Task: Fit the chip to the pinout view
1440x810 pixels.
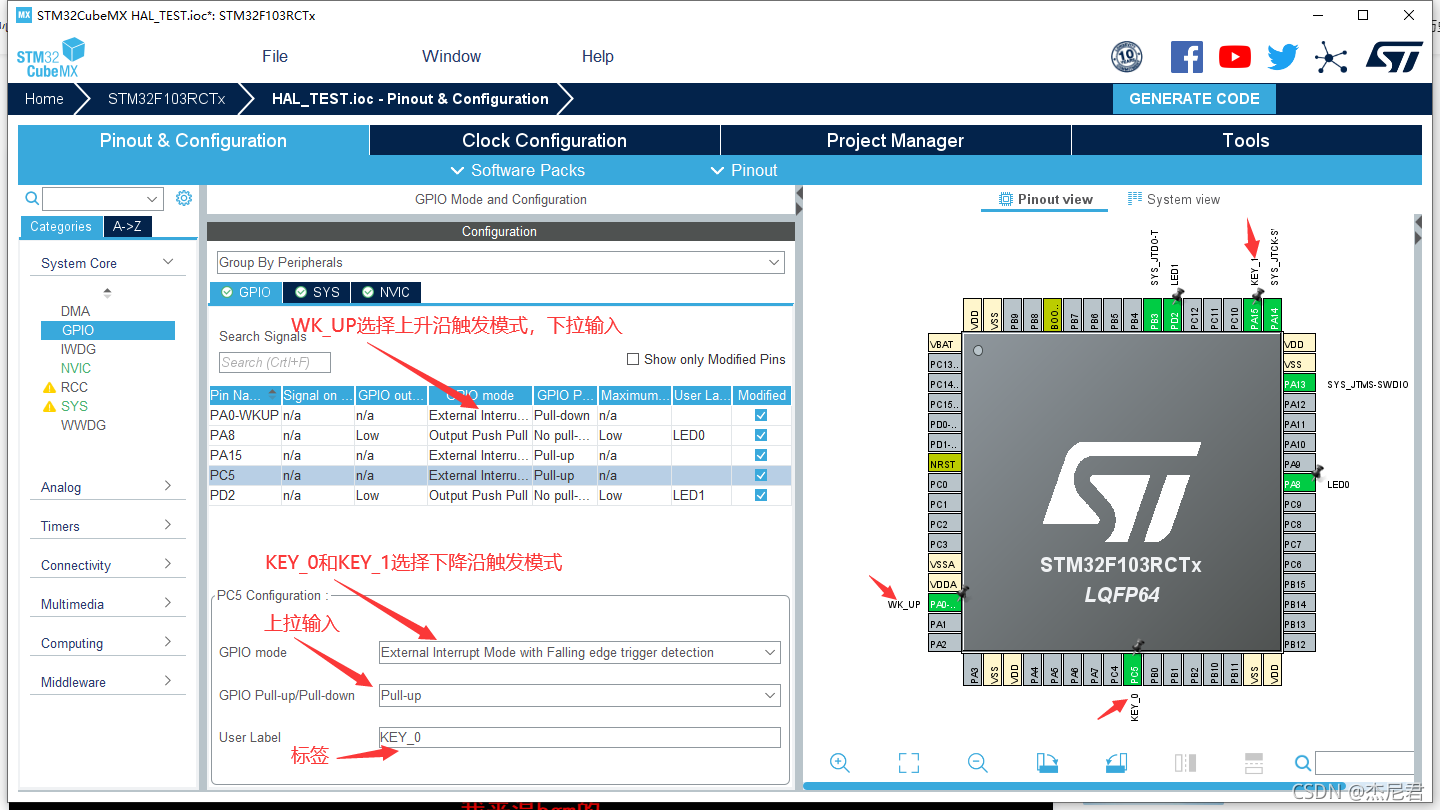Action: point(909,763)
